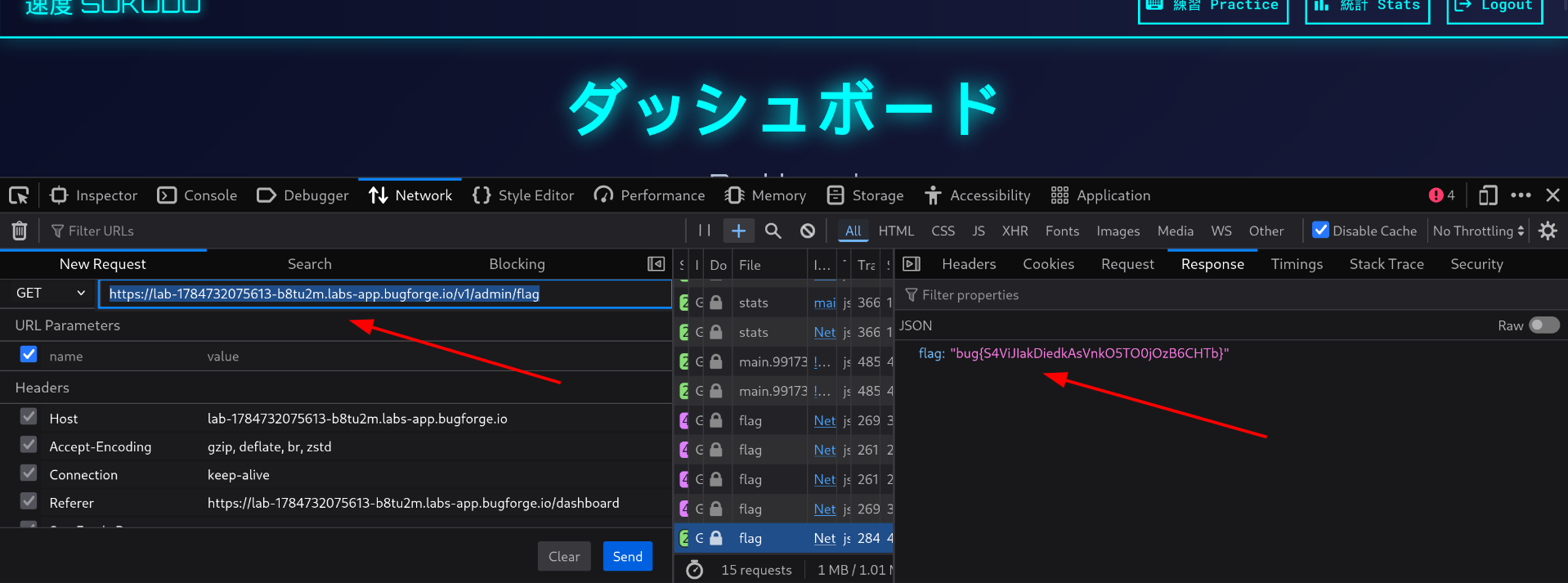This screenshot has height=583, width=1568.
Task: Uncheck the Disable Cache checkbox
Action: 1320,230
